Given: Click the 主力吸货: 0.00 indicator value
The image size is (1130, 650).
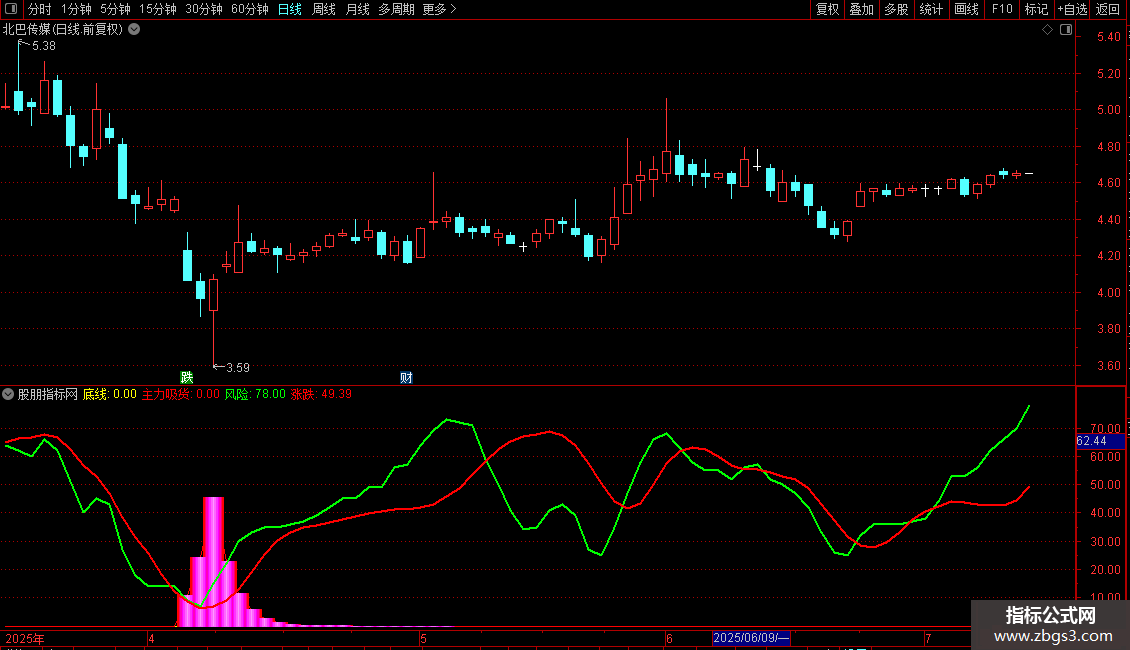Looking at the screenshot, I should 180,394.
